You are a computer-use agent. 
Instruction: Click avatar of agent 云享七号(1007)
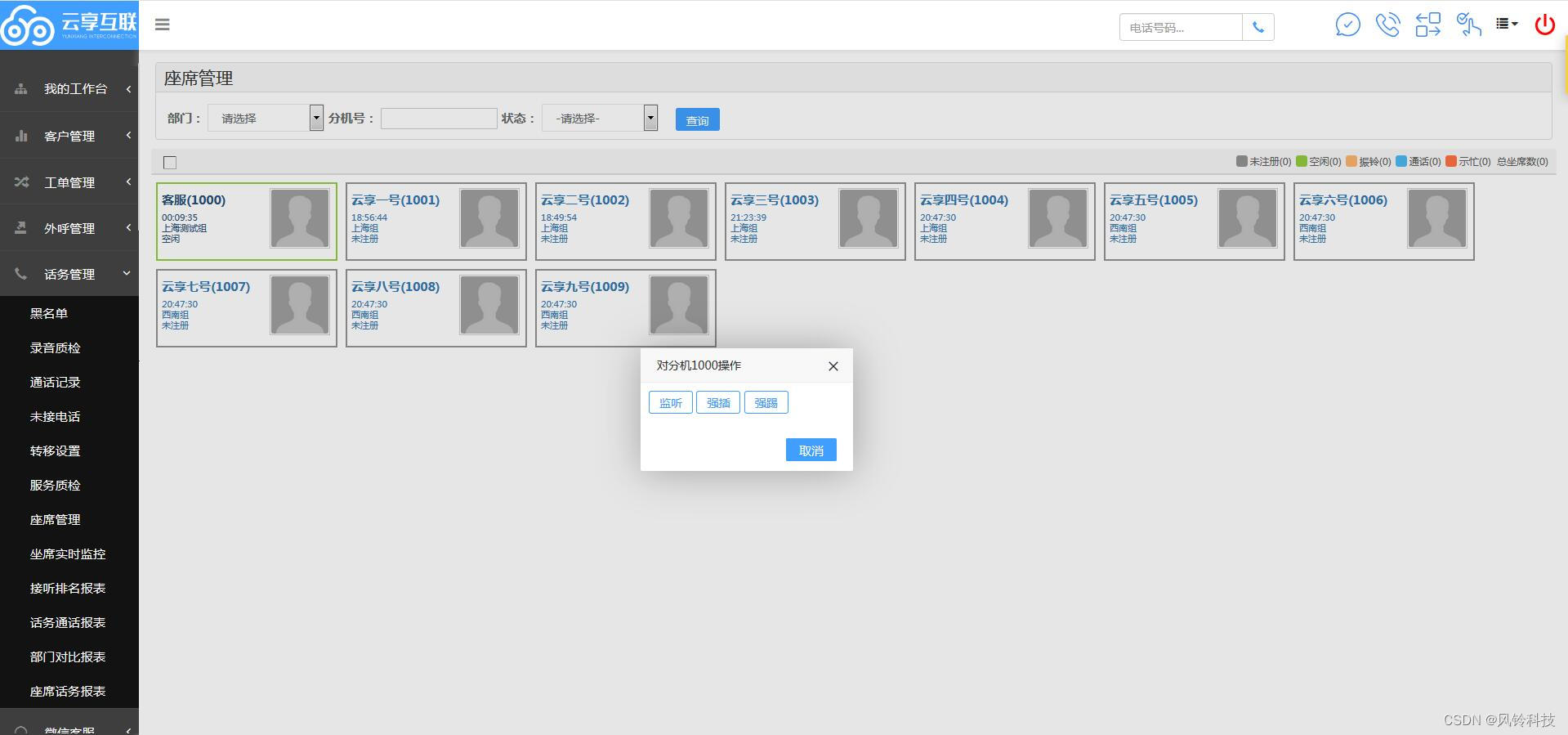pos(300,305)
